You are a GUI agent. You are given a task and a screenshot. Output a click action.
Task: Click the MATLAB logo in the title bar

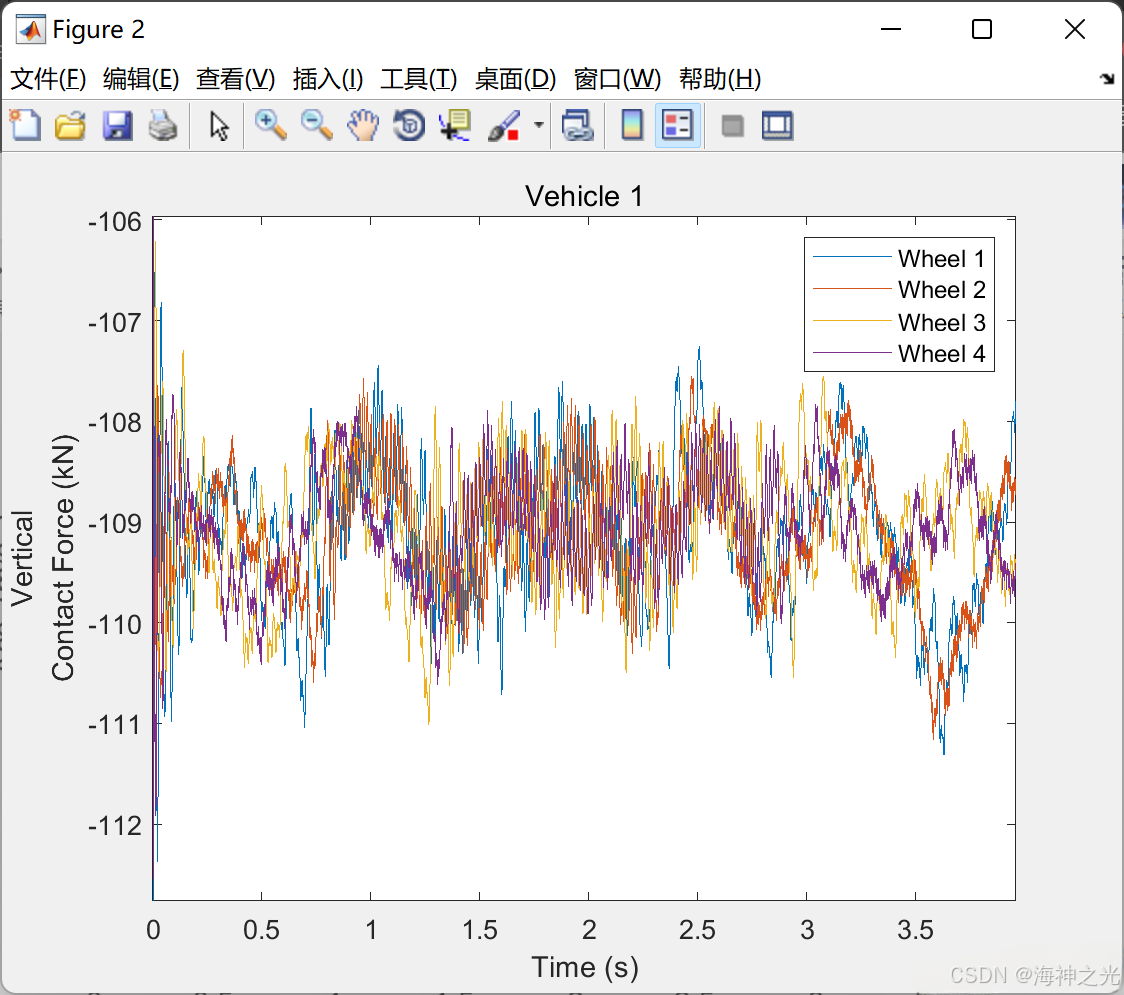(x=29, y=29)
